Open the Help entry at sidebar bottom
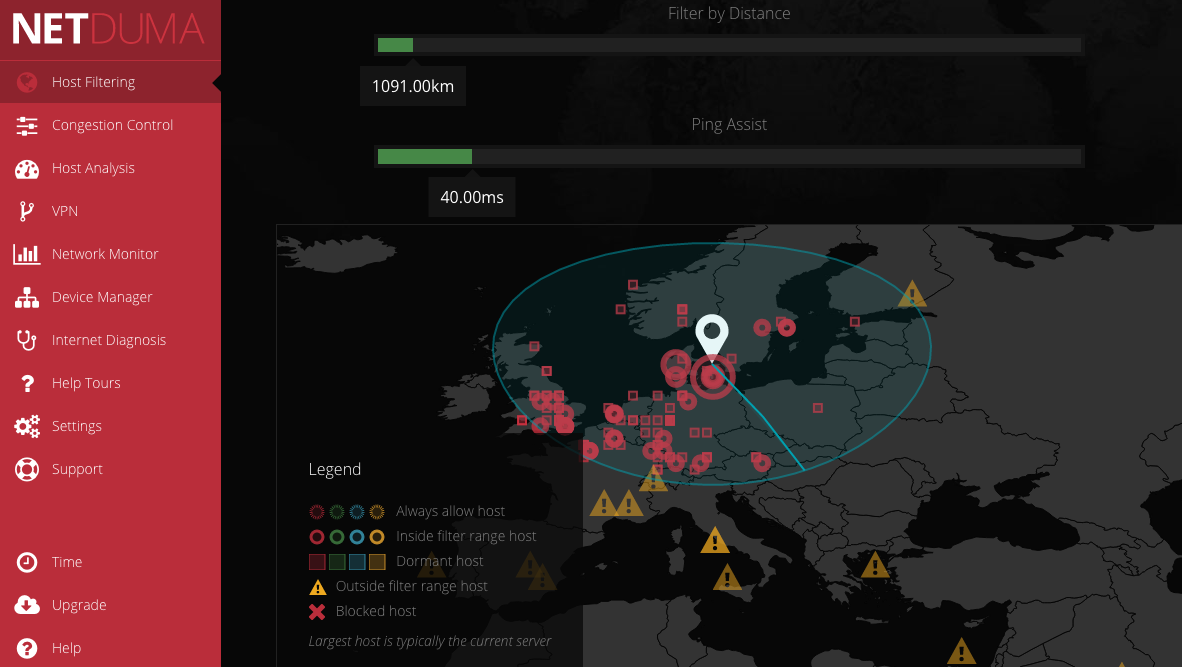Screen dimensions: 1182x667 point(66,648)
